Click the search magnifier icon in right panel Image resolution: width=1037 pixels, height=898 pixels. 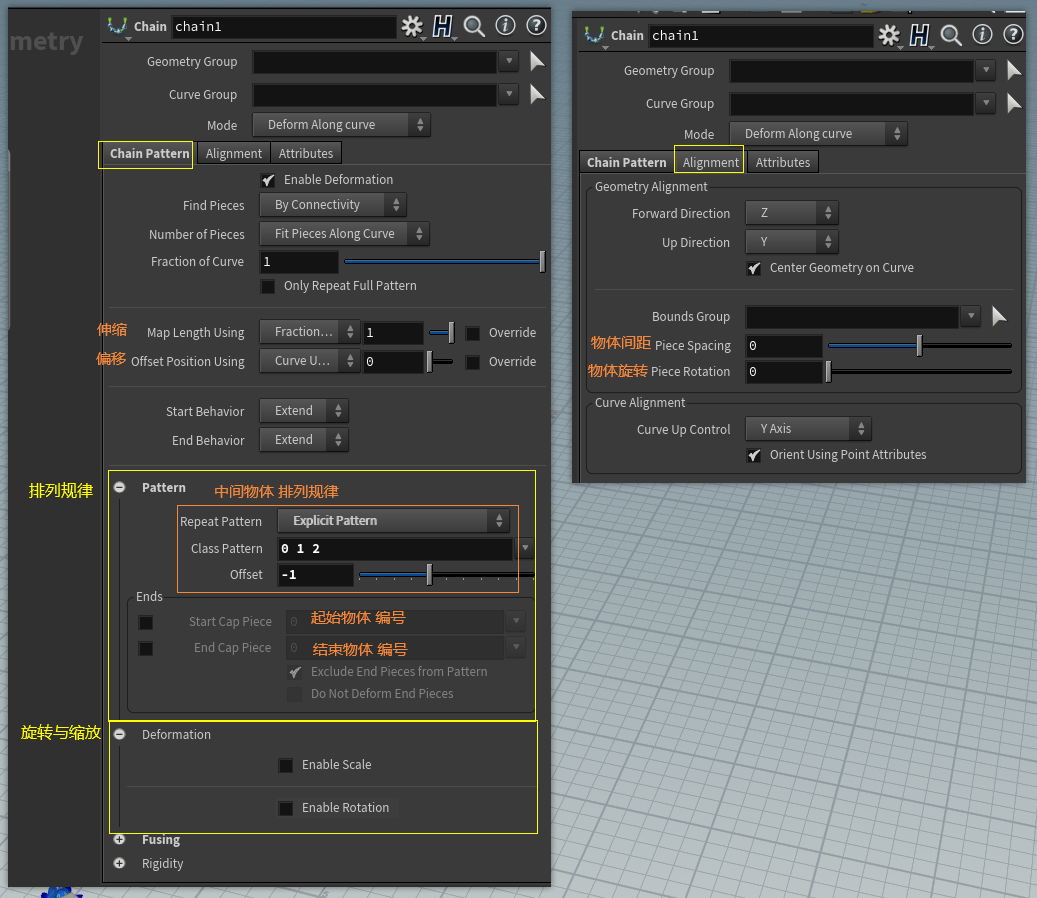pyautogui.click(x=951, y=35)
